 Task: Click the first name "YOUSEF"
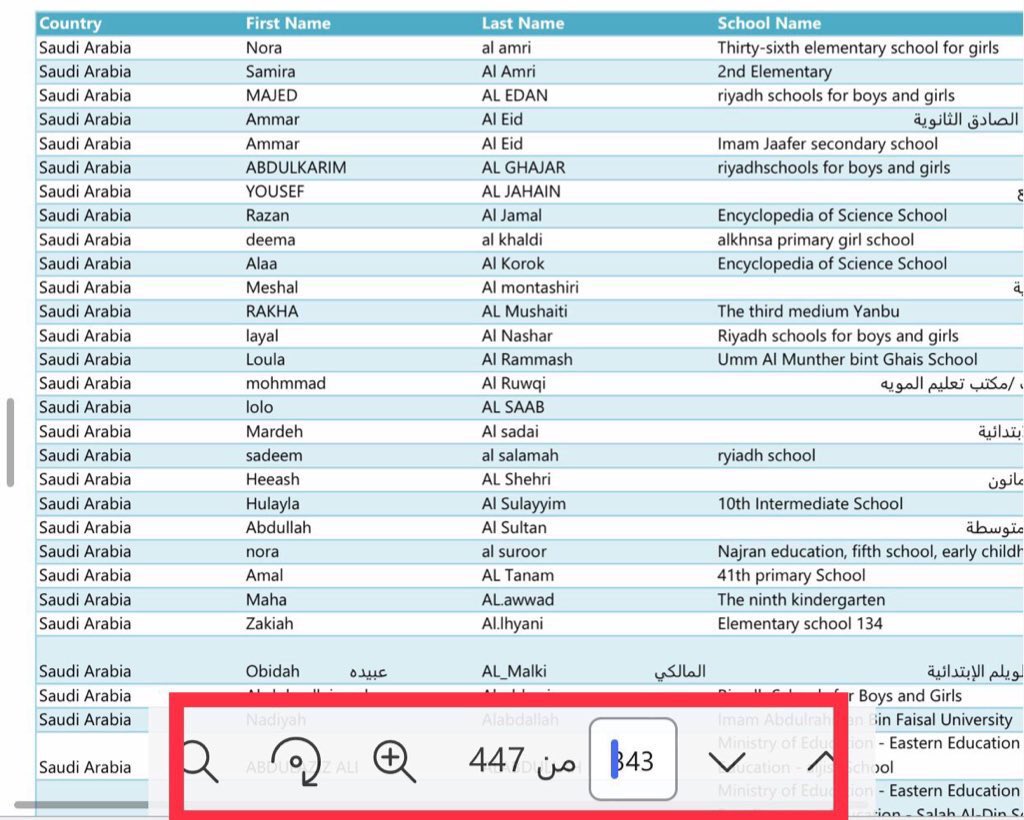275,191
